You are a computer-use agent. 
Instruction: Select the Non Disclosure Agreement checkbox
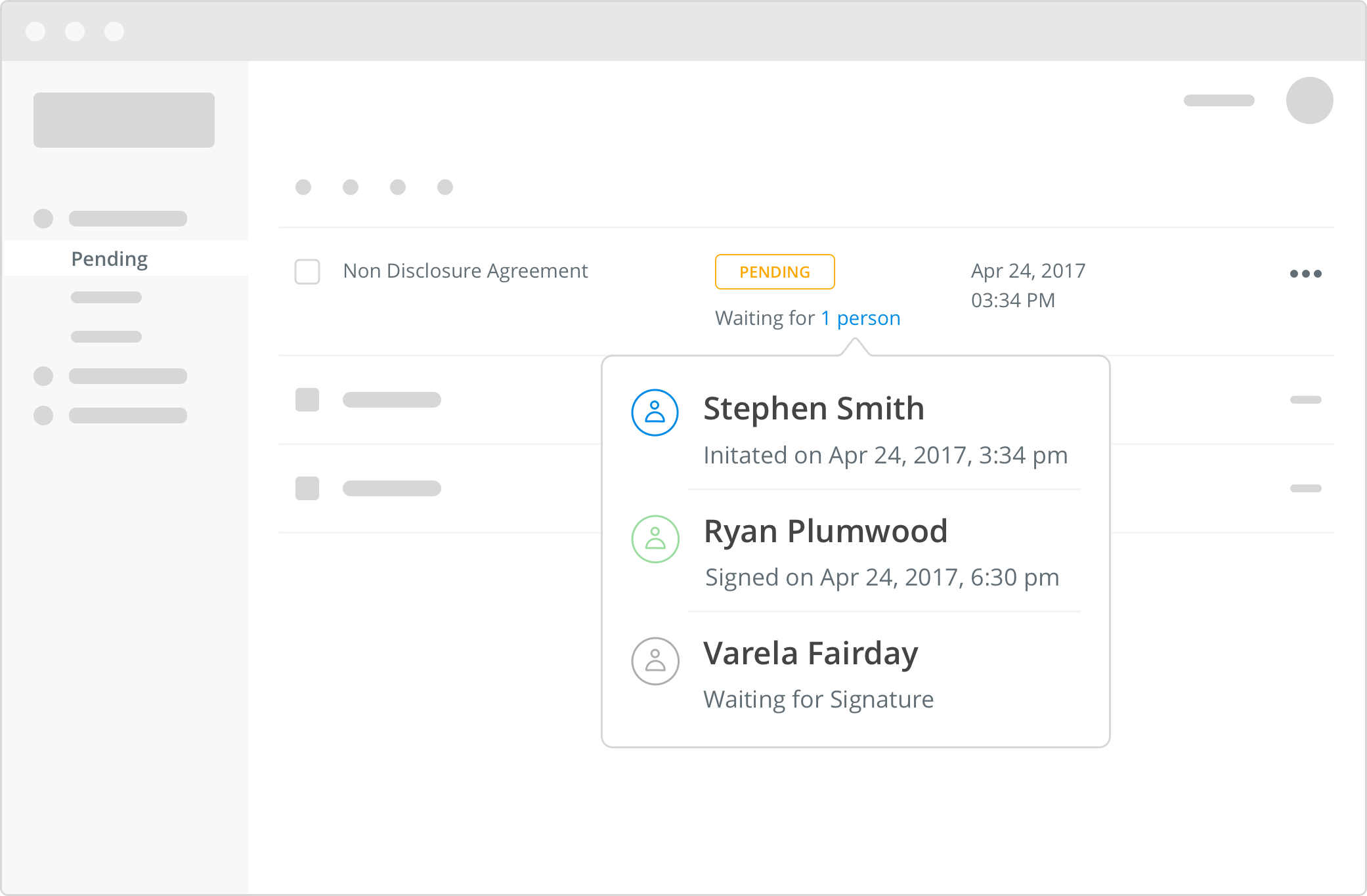(x=306, y=271)
